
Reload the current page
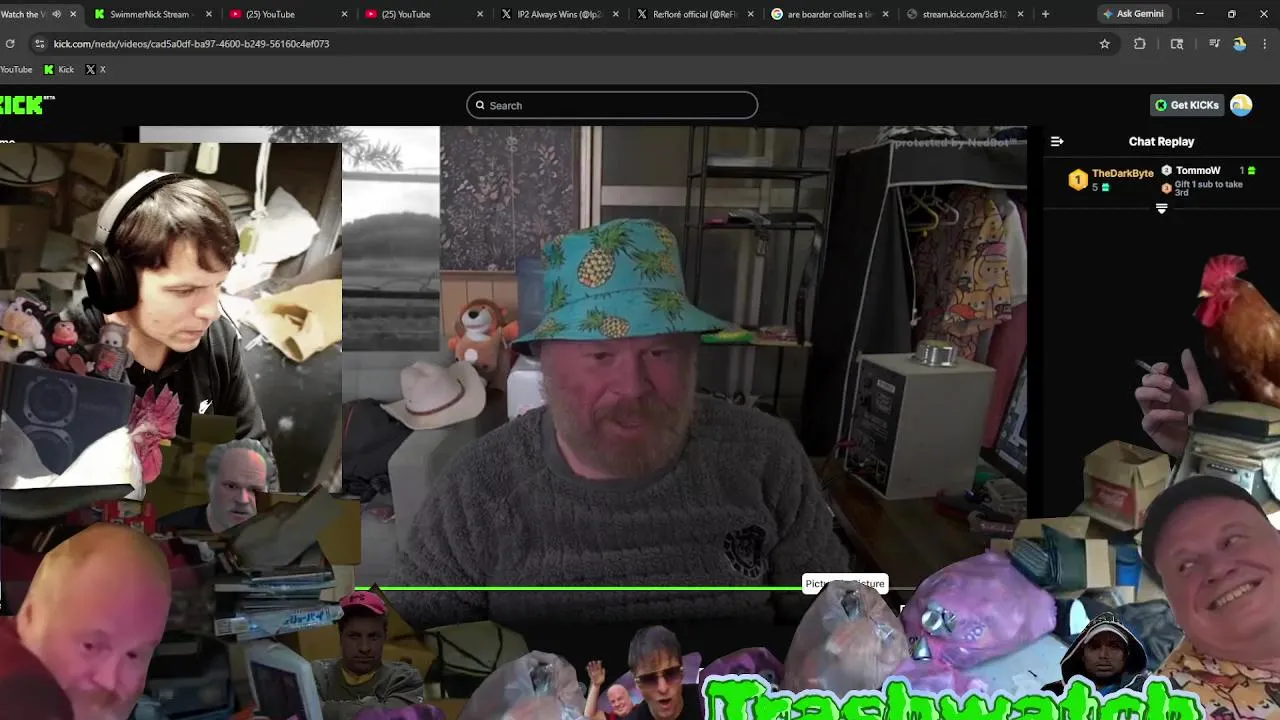(x=10, y=44)
